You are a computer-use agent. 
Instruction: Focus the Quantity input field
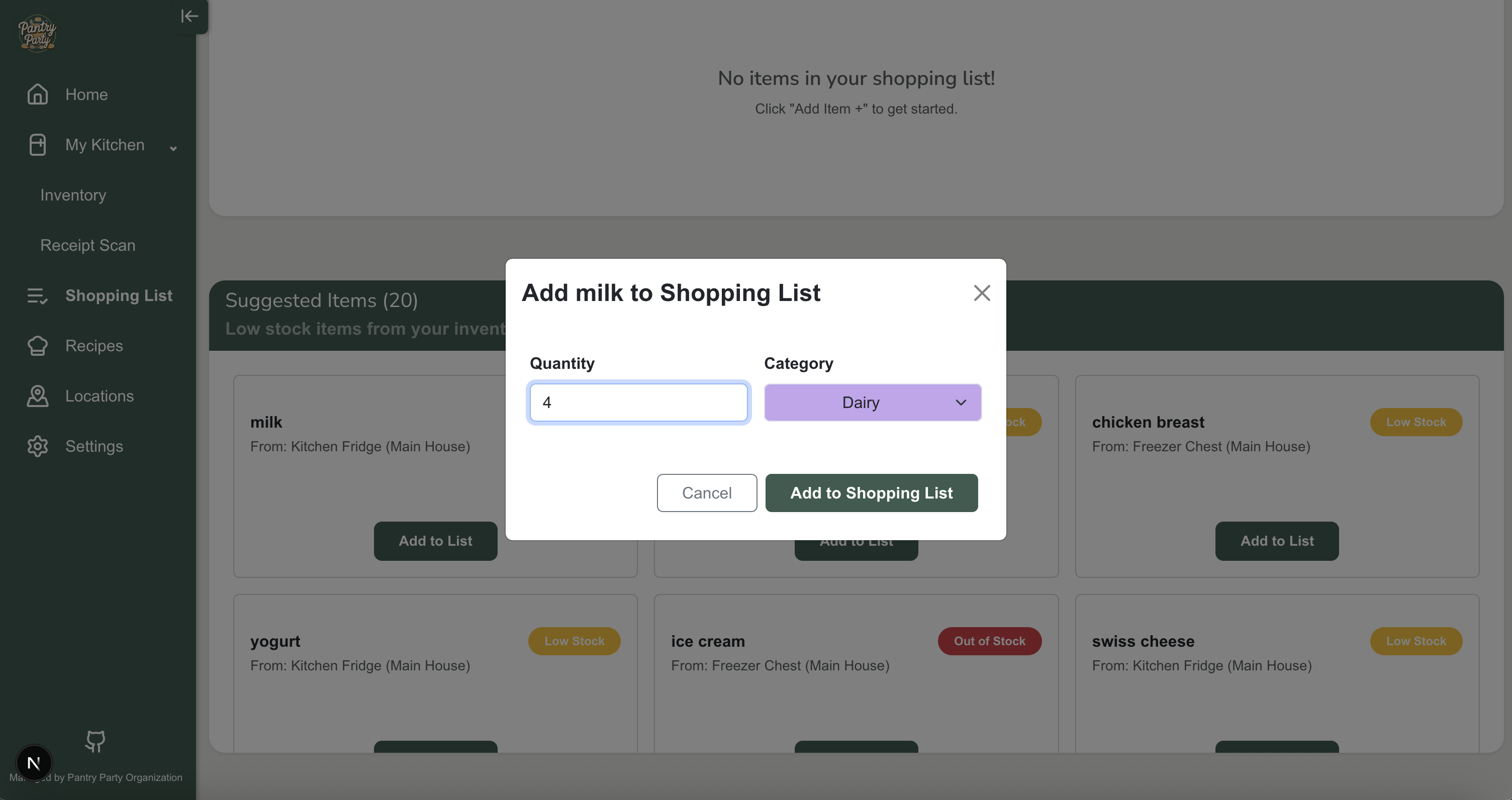click(638, 403)
